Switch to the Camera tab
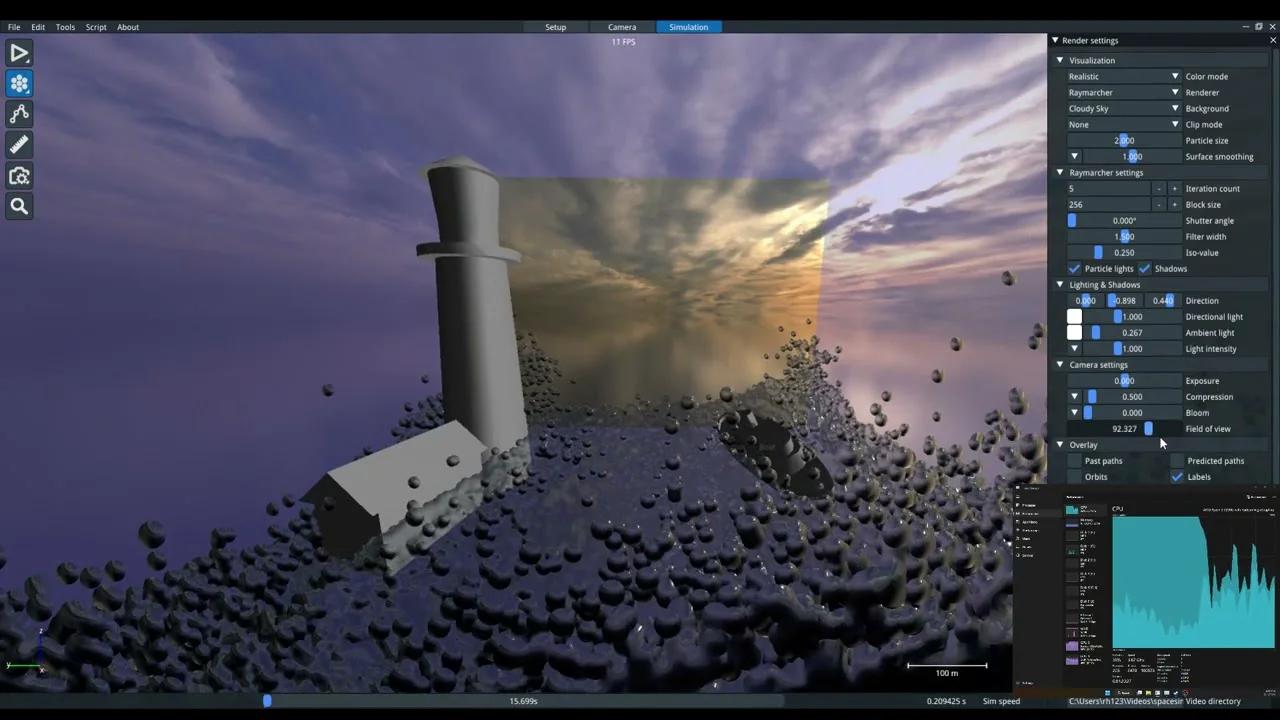Image resolution: width=1280 pixels, height=720 pixels. tap(621, 27)
